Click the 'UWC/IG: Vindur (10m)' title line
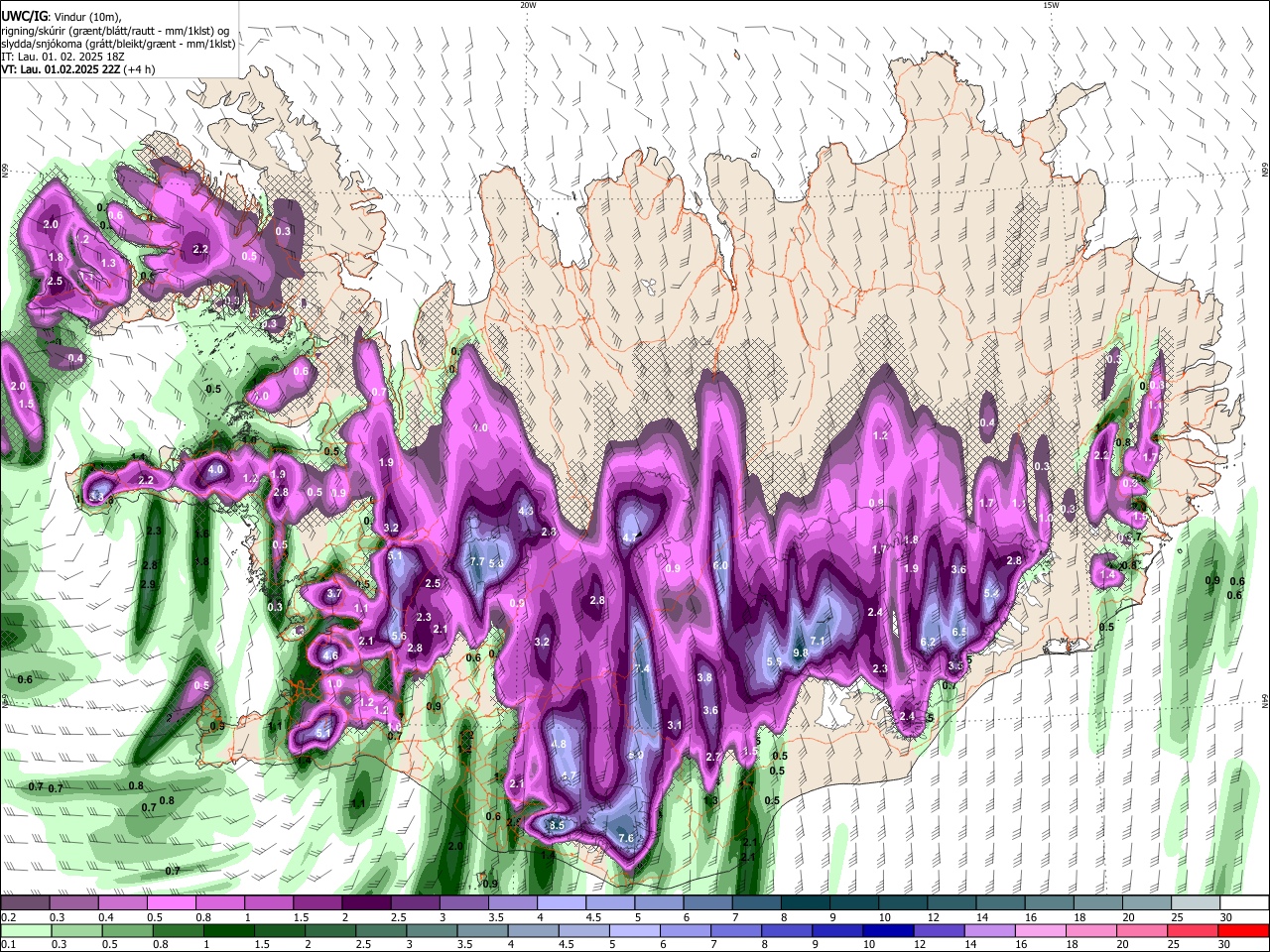Image resolution: width=1270 pixels, height=952 pixels. [61, 17]
